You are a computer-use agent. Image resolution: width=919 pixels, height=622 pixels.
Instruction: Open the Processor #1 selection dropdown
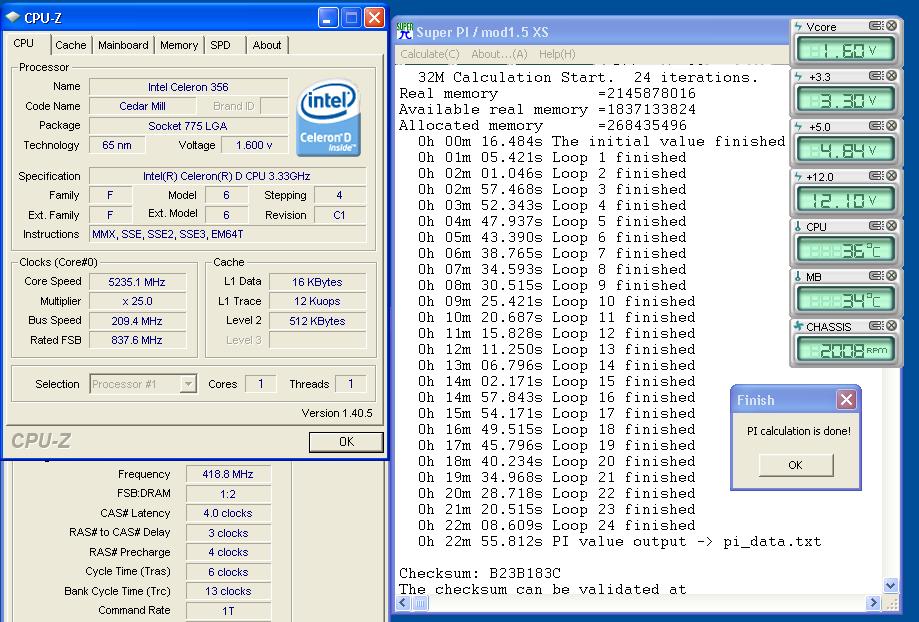click(188, 384)
